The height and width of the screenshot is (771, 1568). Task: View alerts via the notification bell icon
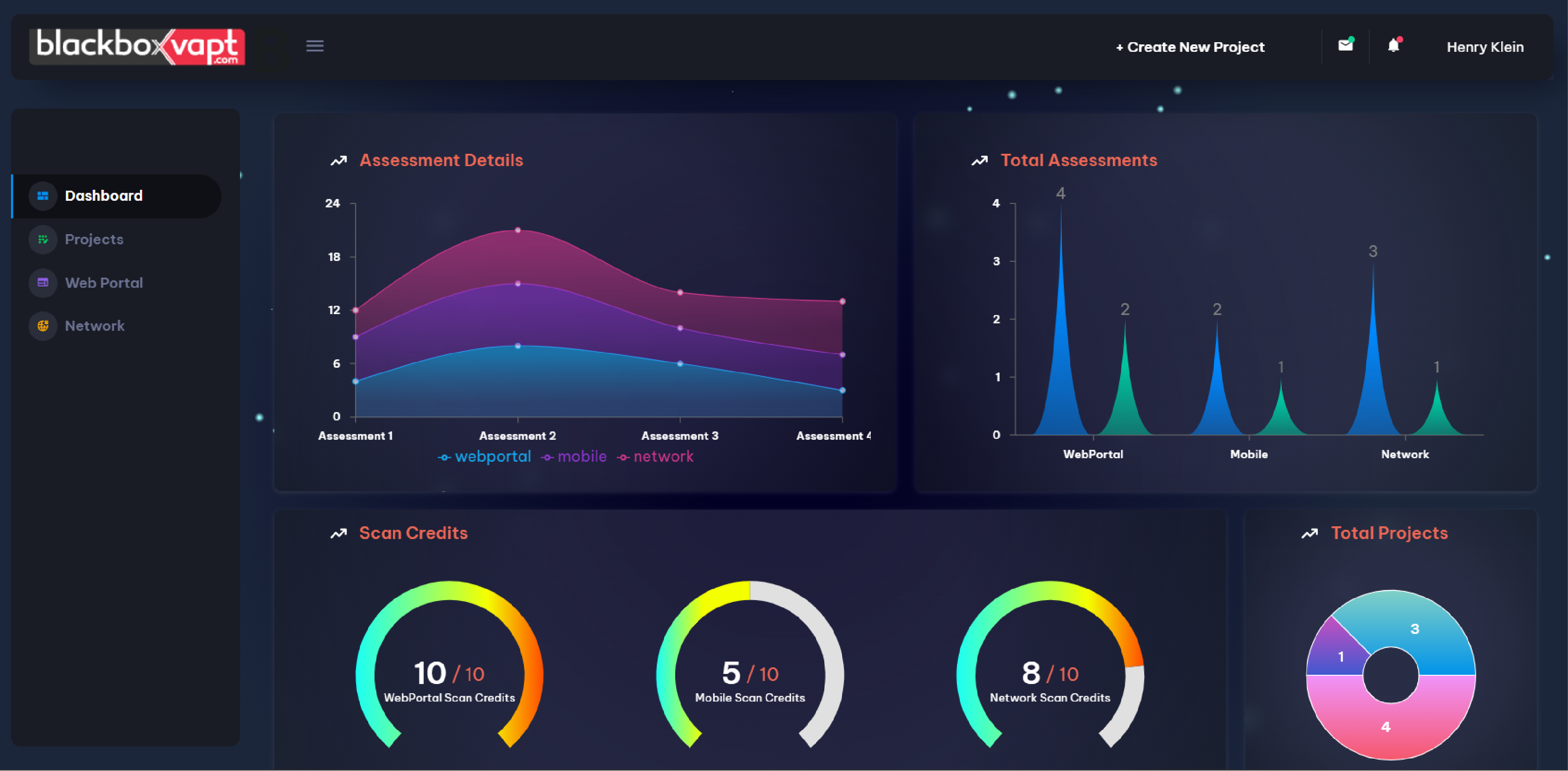(1394, 46)
